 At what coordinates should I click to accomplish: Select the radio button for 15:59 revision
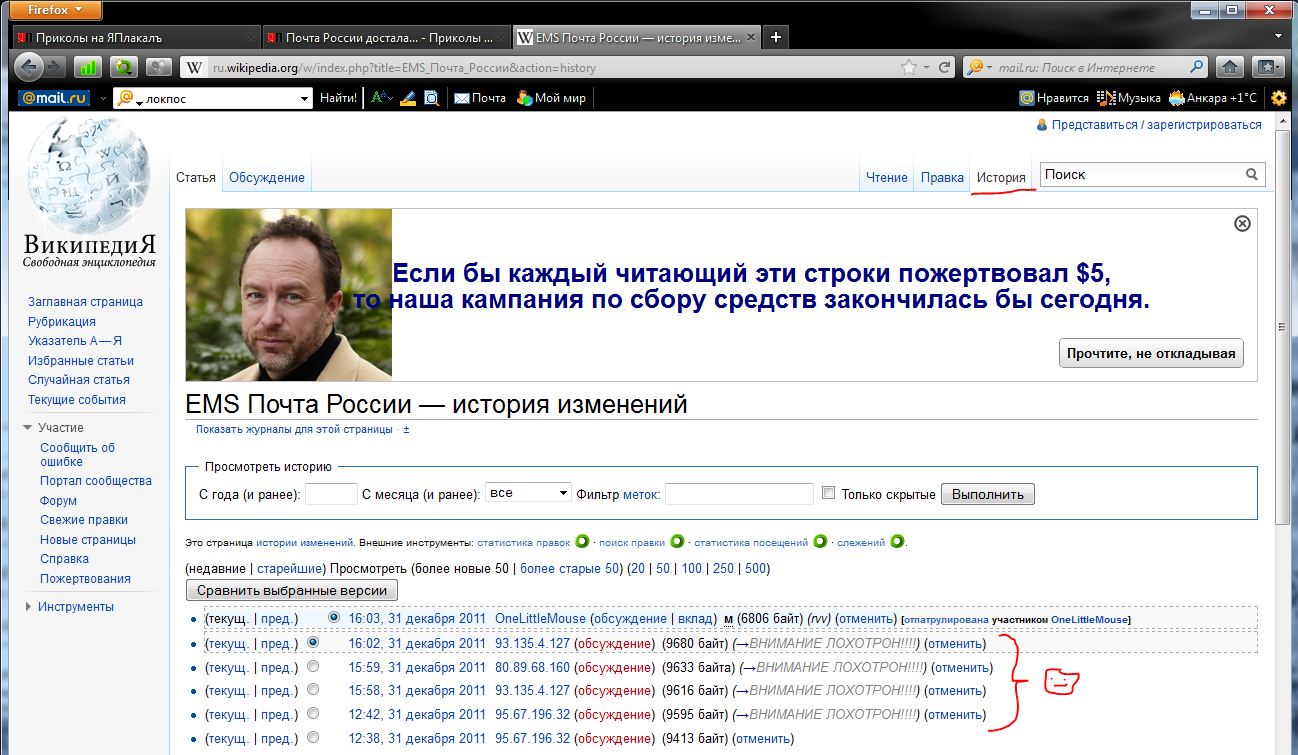pyautogui.click(x=313, y=667)
